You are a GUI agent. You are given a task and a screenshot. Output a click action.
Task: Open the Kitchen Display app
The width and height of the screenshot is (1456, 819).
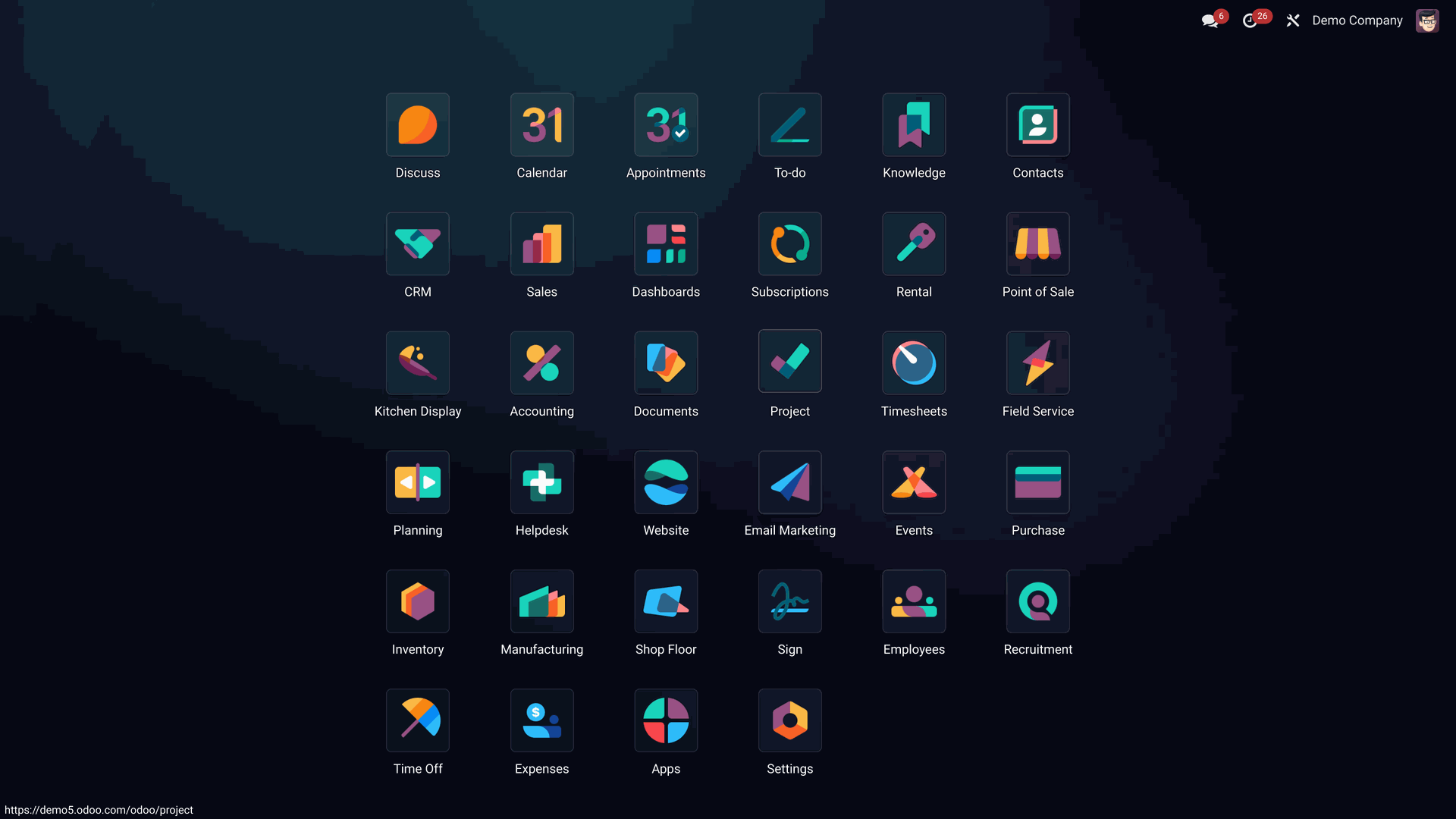pyautogui.click(x=417, y=363)
